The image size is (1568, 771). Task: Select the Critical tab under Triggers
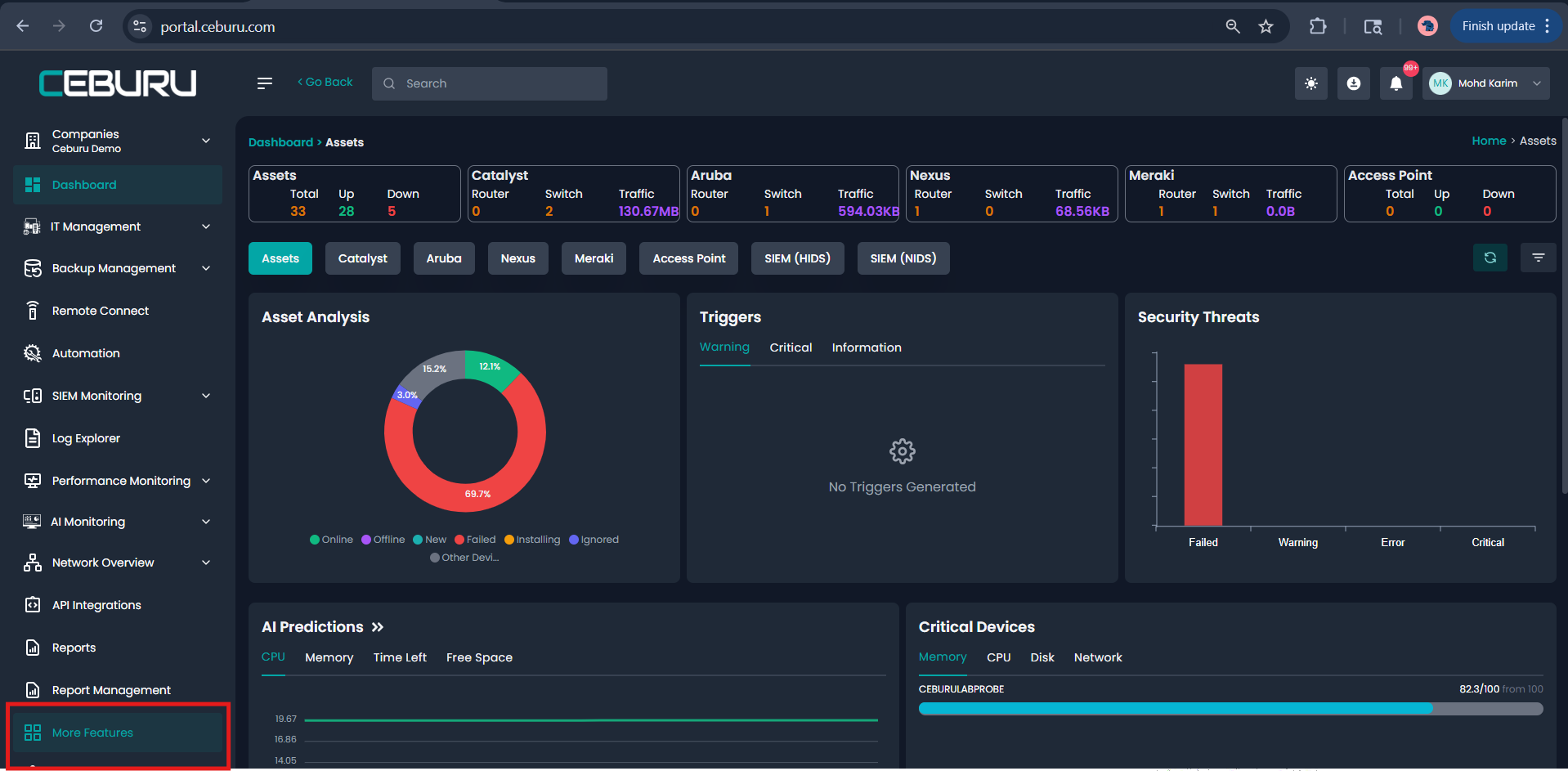point(791,347)
